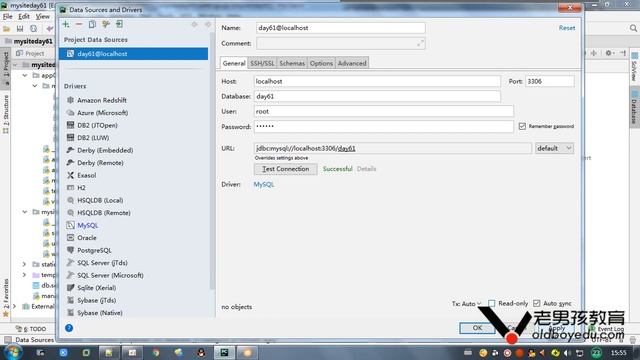Collapse the mysiteday61 project tree root
640x360 pixels.
coord(15,65)
